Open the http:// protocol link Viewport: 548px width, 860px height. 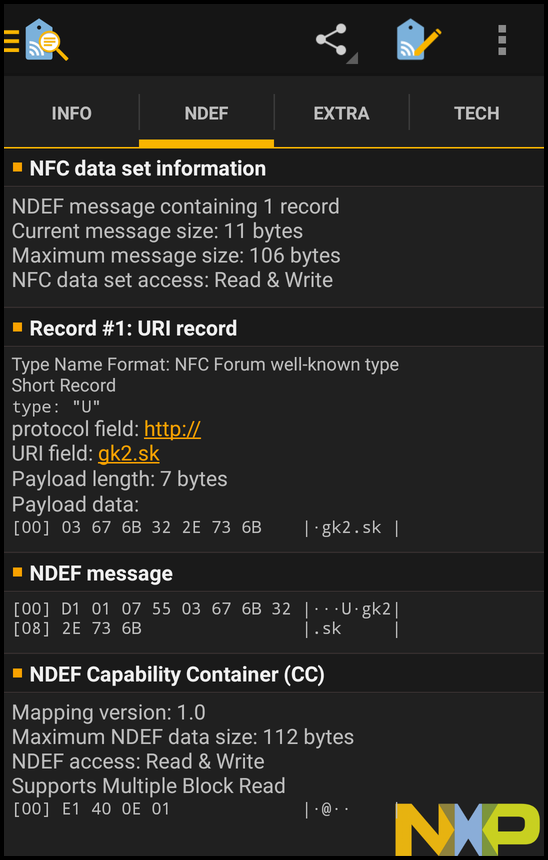[x=172, y=429]
